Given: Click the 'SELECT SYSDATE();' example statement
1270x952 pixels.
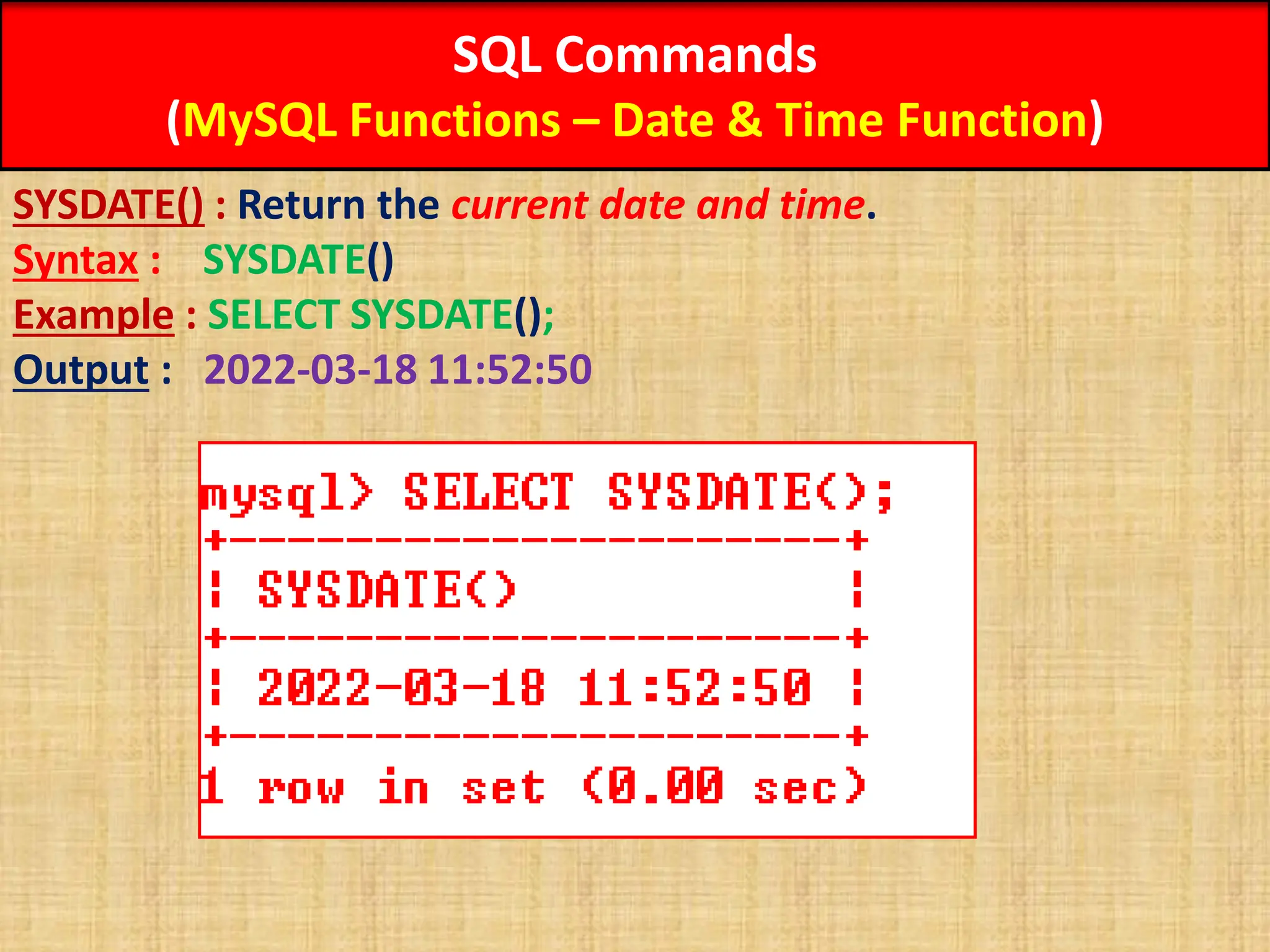Looking at the screenshot, I should (381, 315).
